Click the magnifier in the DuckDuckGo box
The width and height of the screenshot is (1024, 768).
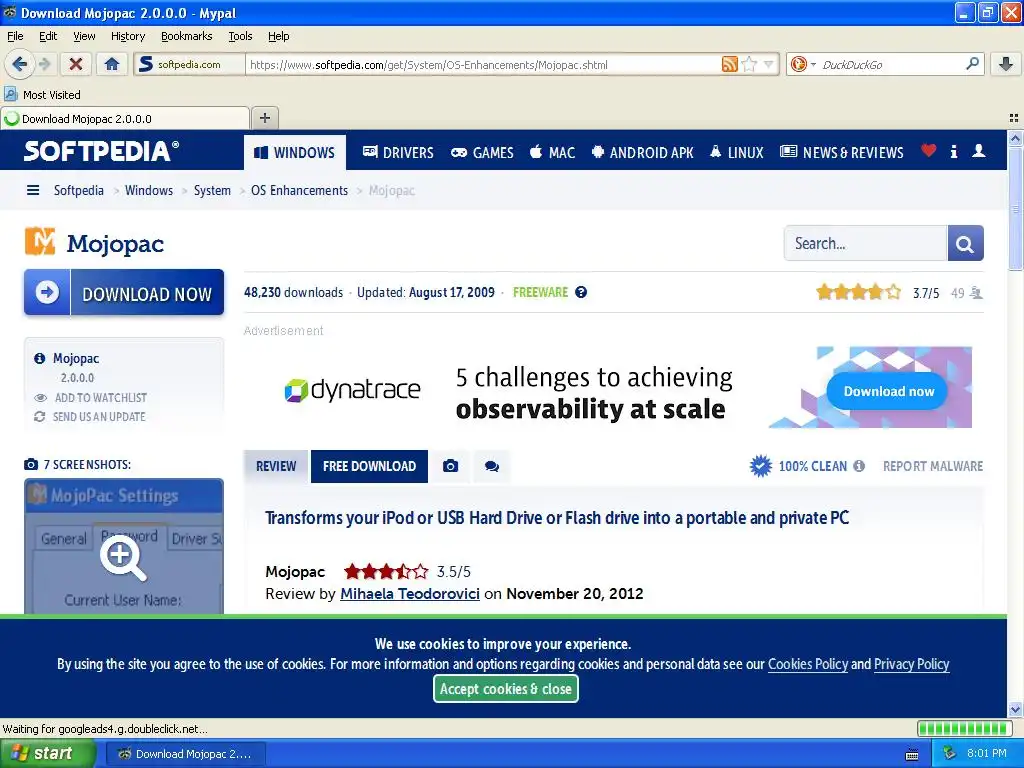tap(972, 64)
